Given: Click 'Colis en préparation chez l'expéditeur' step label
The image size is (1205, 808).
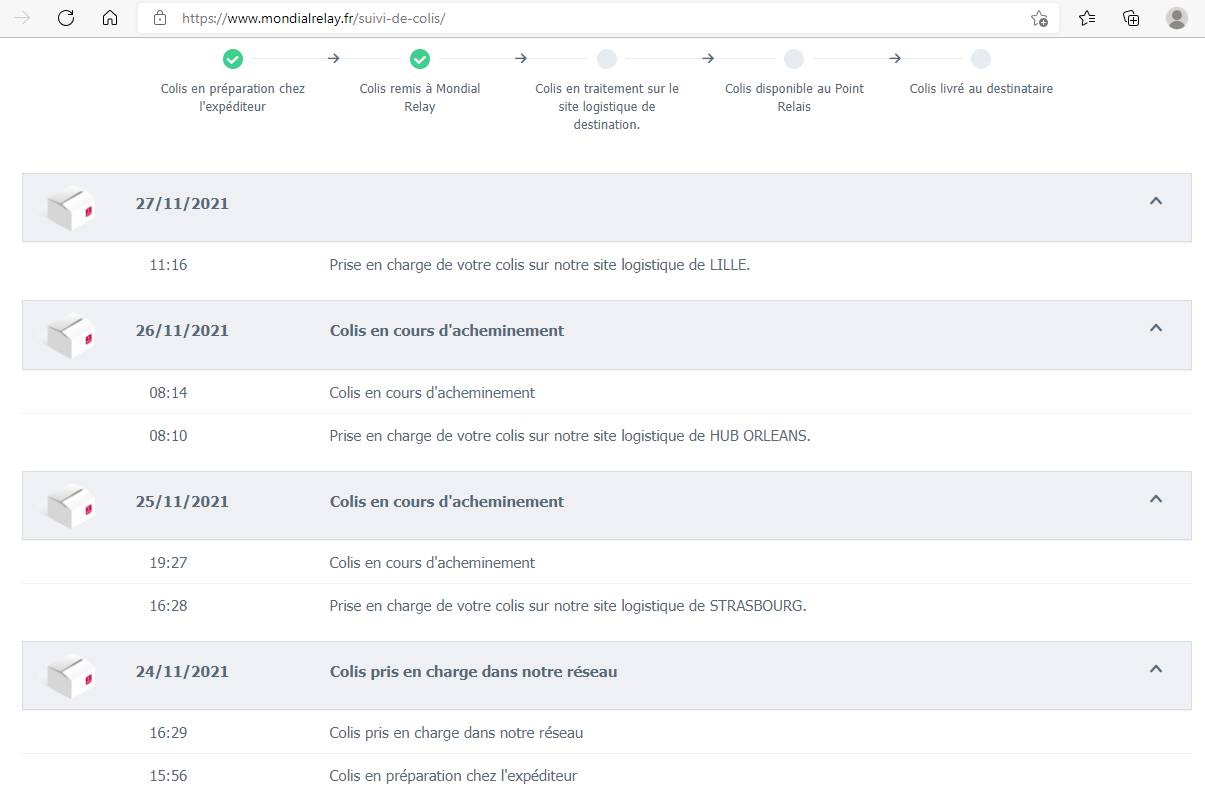Looking at the screenshot, I should click(233, 98).
